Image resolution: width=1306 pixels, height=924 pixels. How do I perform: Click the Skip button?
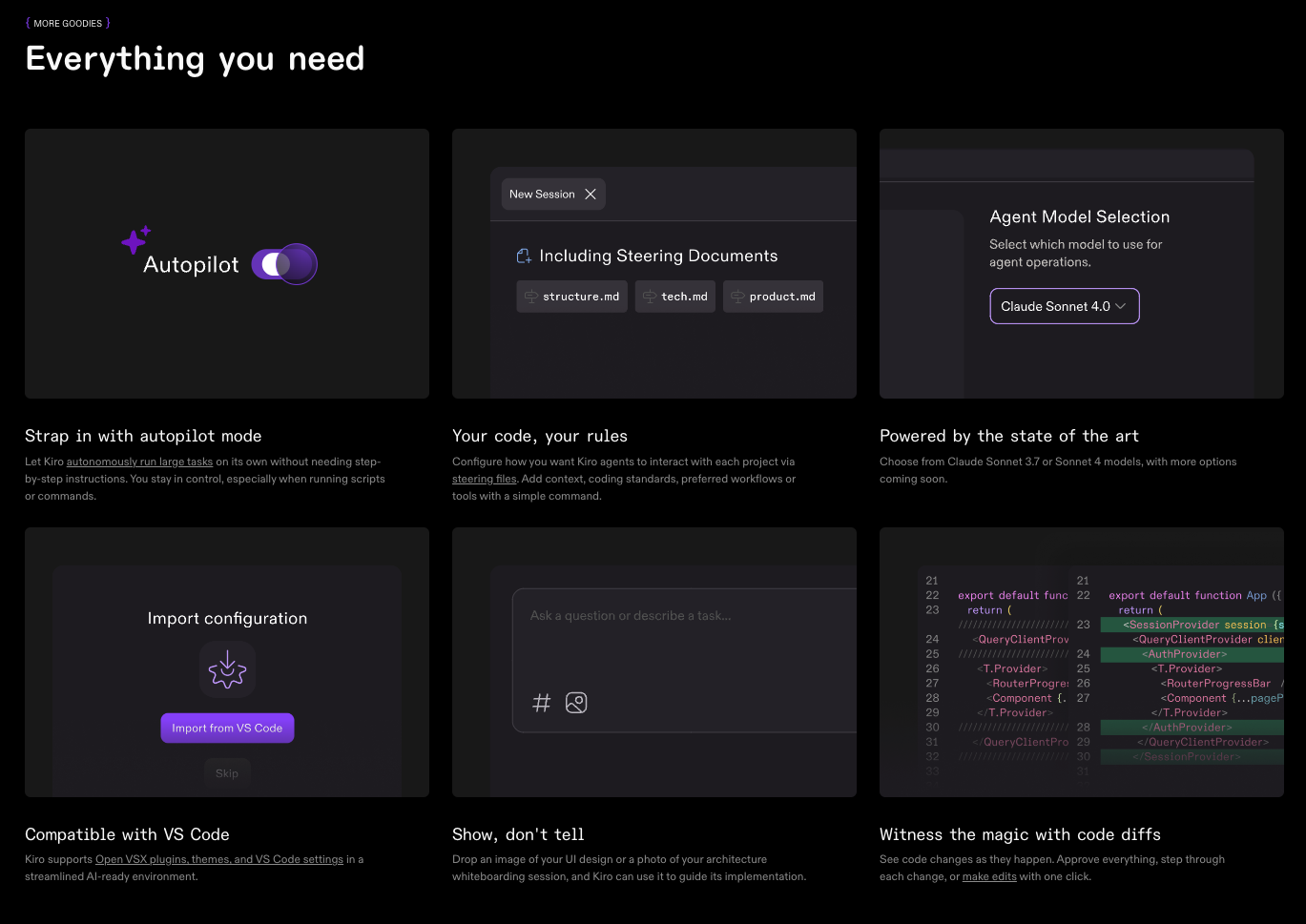(227, 773)
